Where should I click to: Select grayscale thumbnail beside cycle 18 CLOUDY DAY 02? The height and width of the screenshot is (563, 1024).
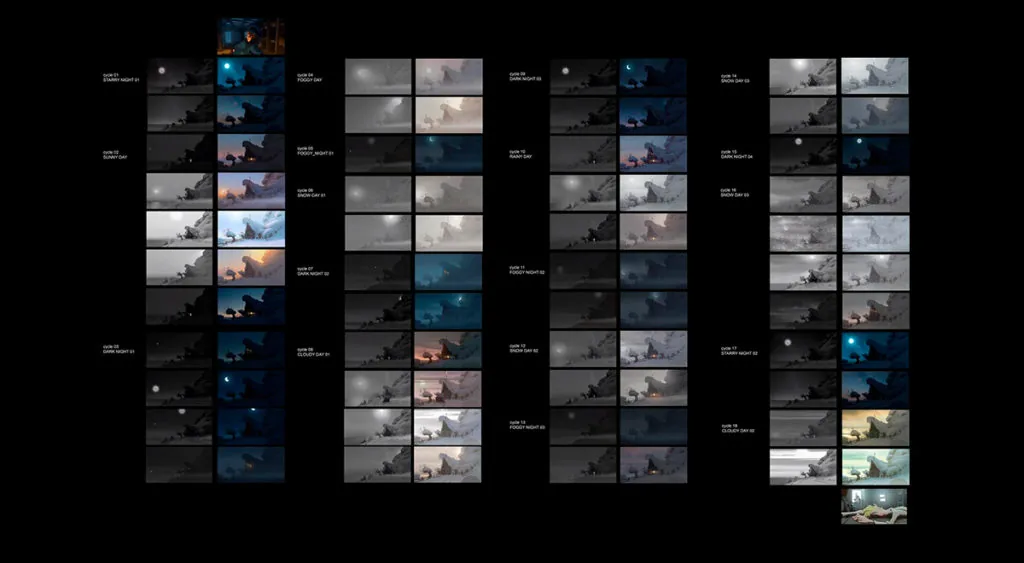tap(803, 428)
